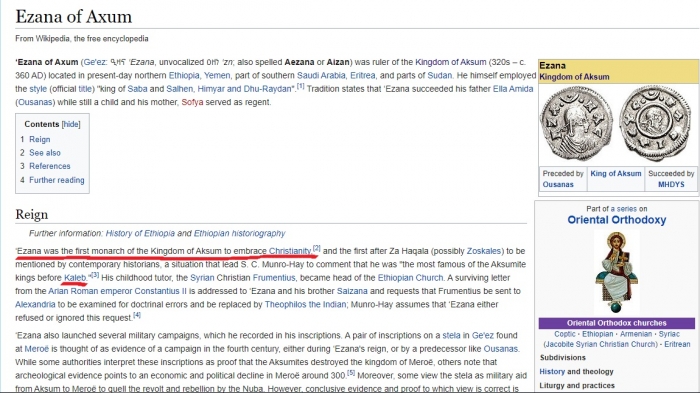This screenshot has height=393, width=700.
Task: Click the red Sofya link
Action: (x=192, y=102)
